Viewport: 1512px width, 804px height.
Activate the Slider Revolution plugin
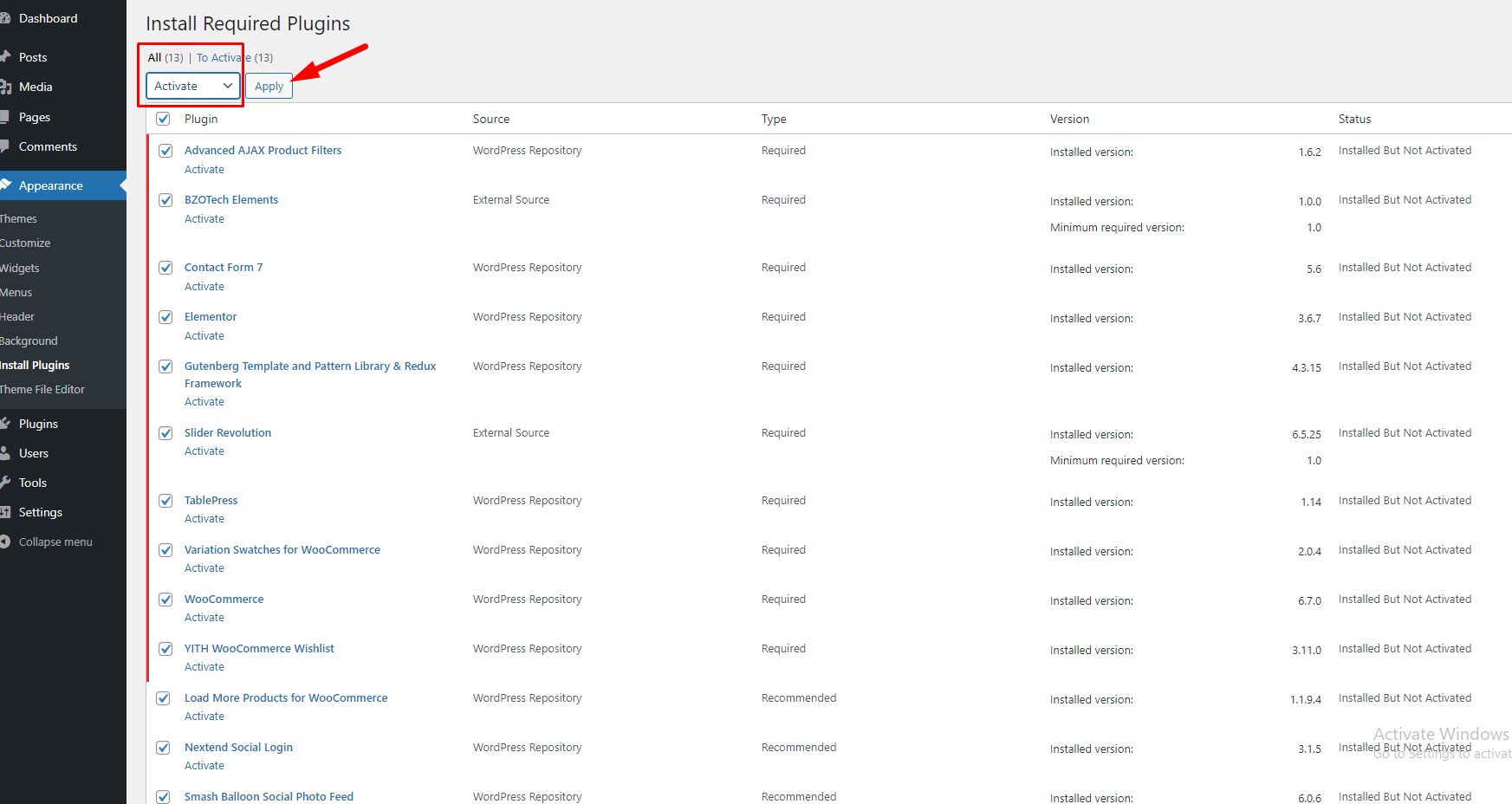[x=204, y=451]
